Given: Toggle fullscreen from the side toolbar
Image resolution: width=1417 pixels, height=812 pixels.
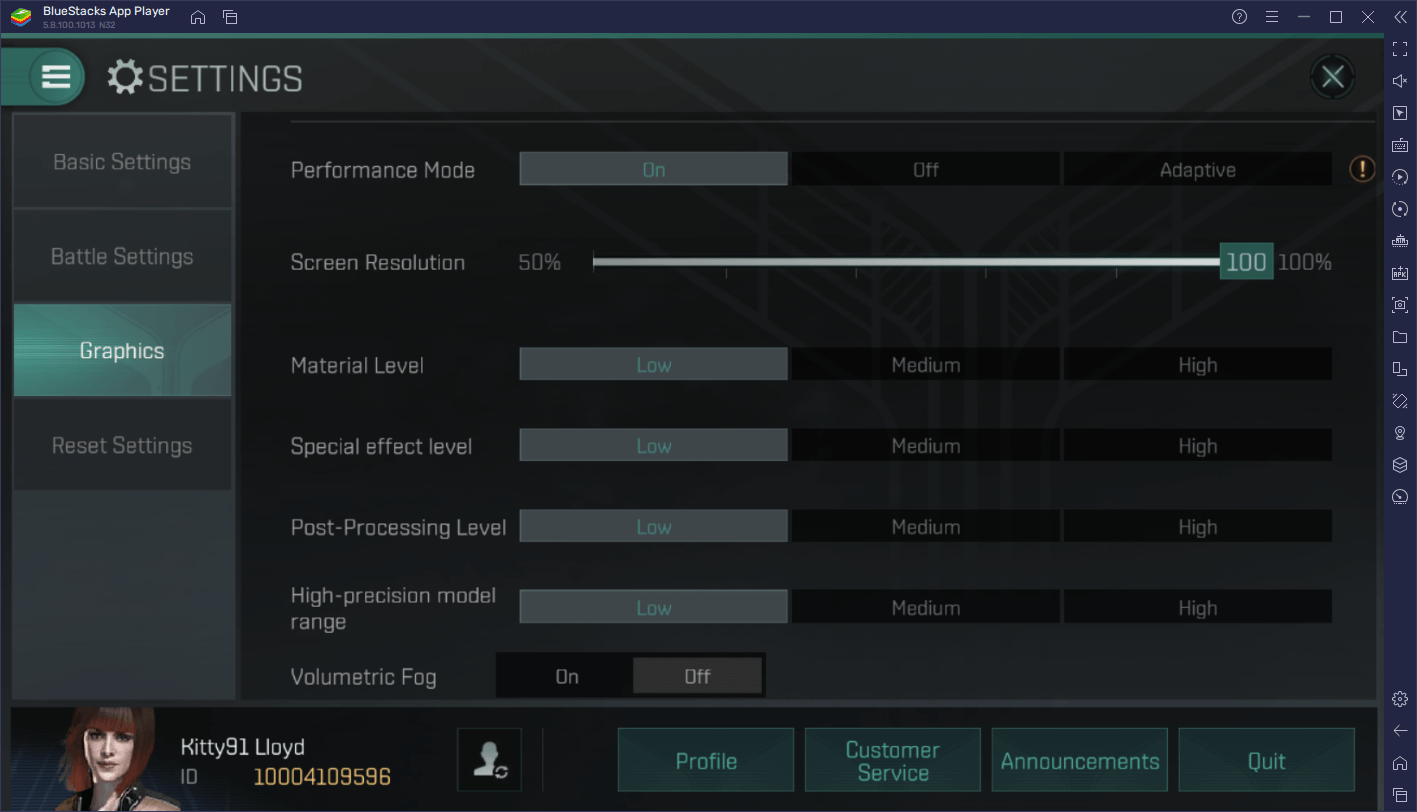Looking at the screenshot, I should pos(1400,49).
